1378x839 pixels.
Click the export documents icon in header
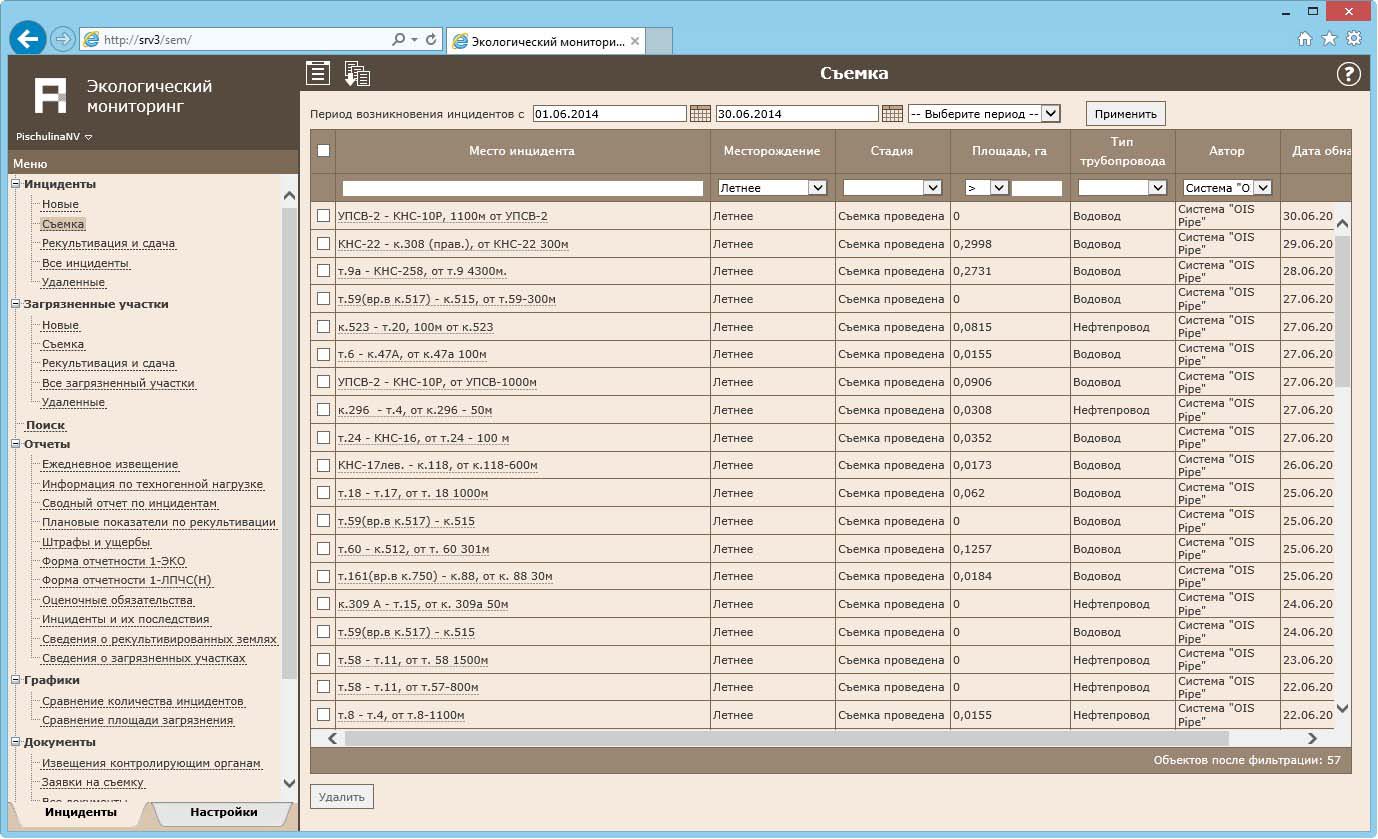point(357,73)
